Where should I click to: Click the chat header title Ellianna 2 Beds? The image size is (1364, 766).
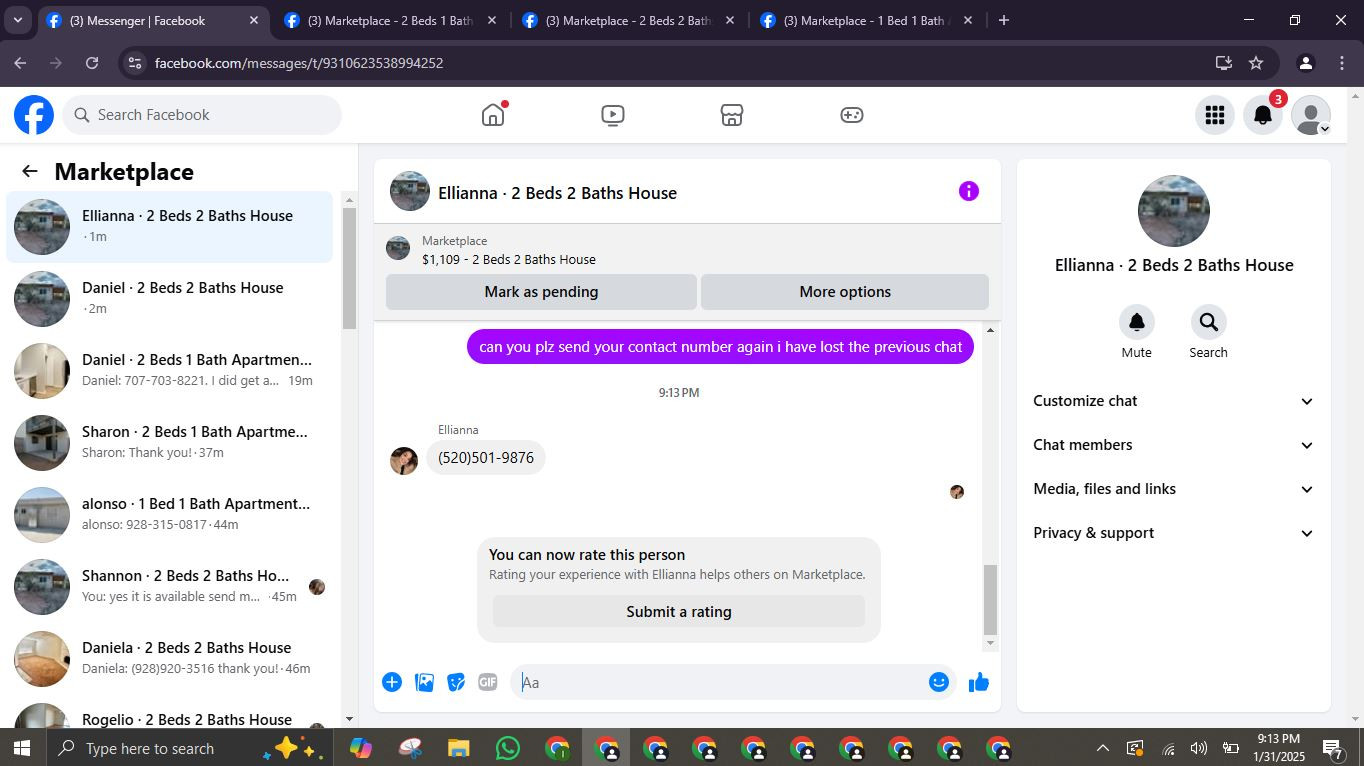[x=557, y=193]
